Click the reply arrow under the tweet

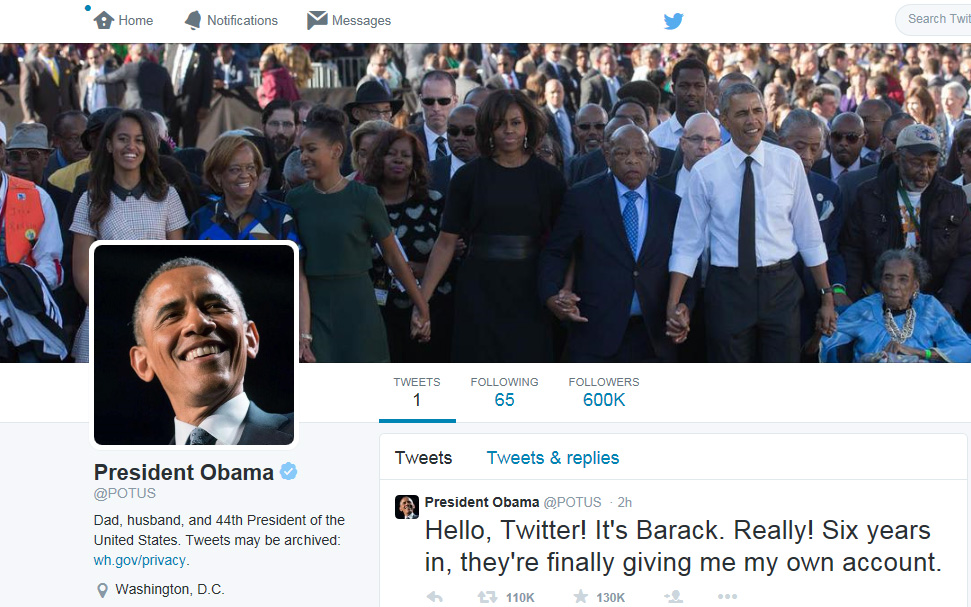[435, 597]
